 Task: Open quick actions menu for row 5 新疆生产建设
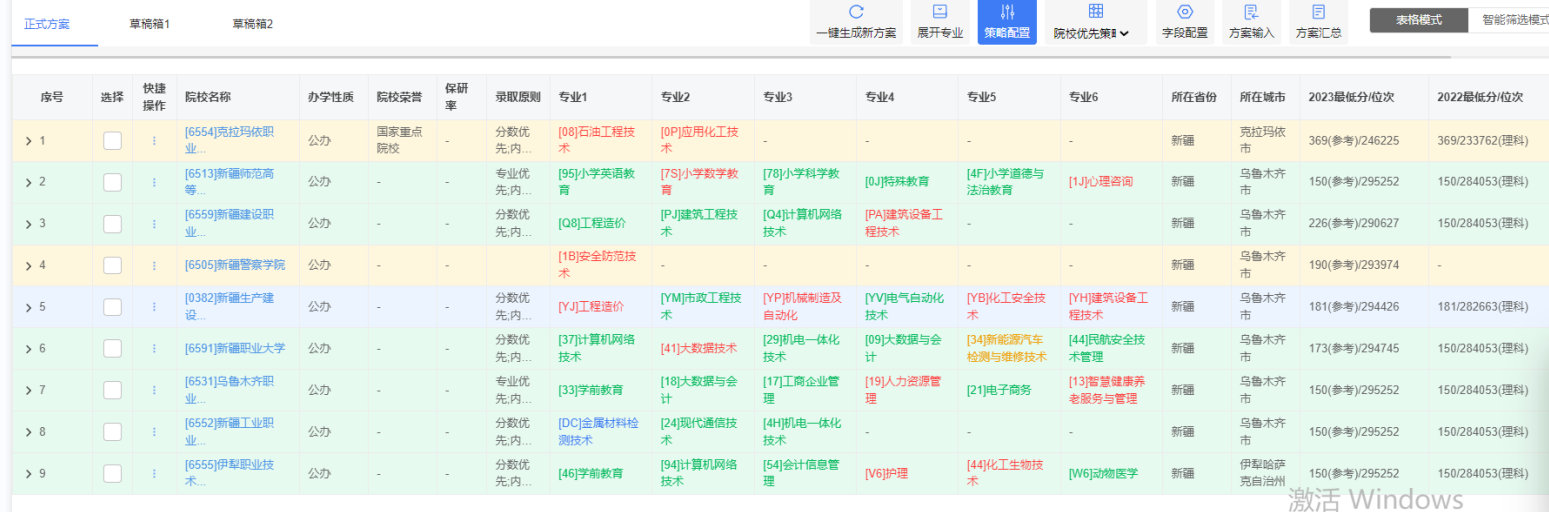tap(154, 307)
